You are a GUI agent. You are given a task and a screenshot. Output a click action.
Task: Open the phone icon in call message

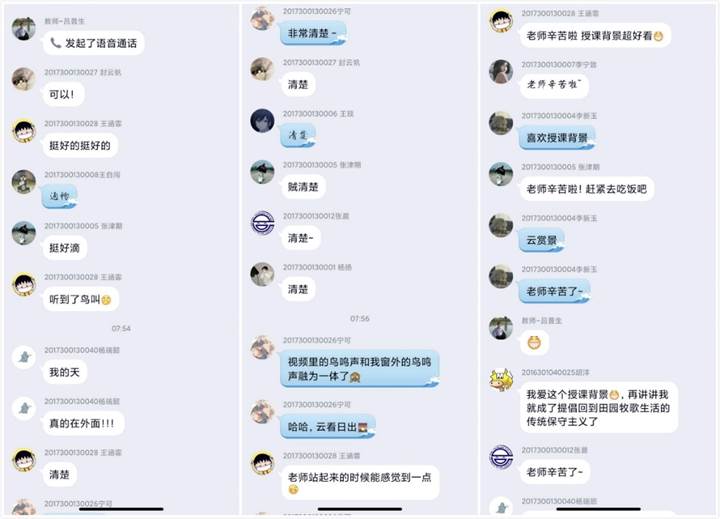point(55,43)
